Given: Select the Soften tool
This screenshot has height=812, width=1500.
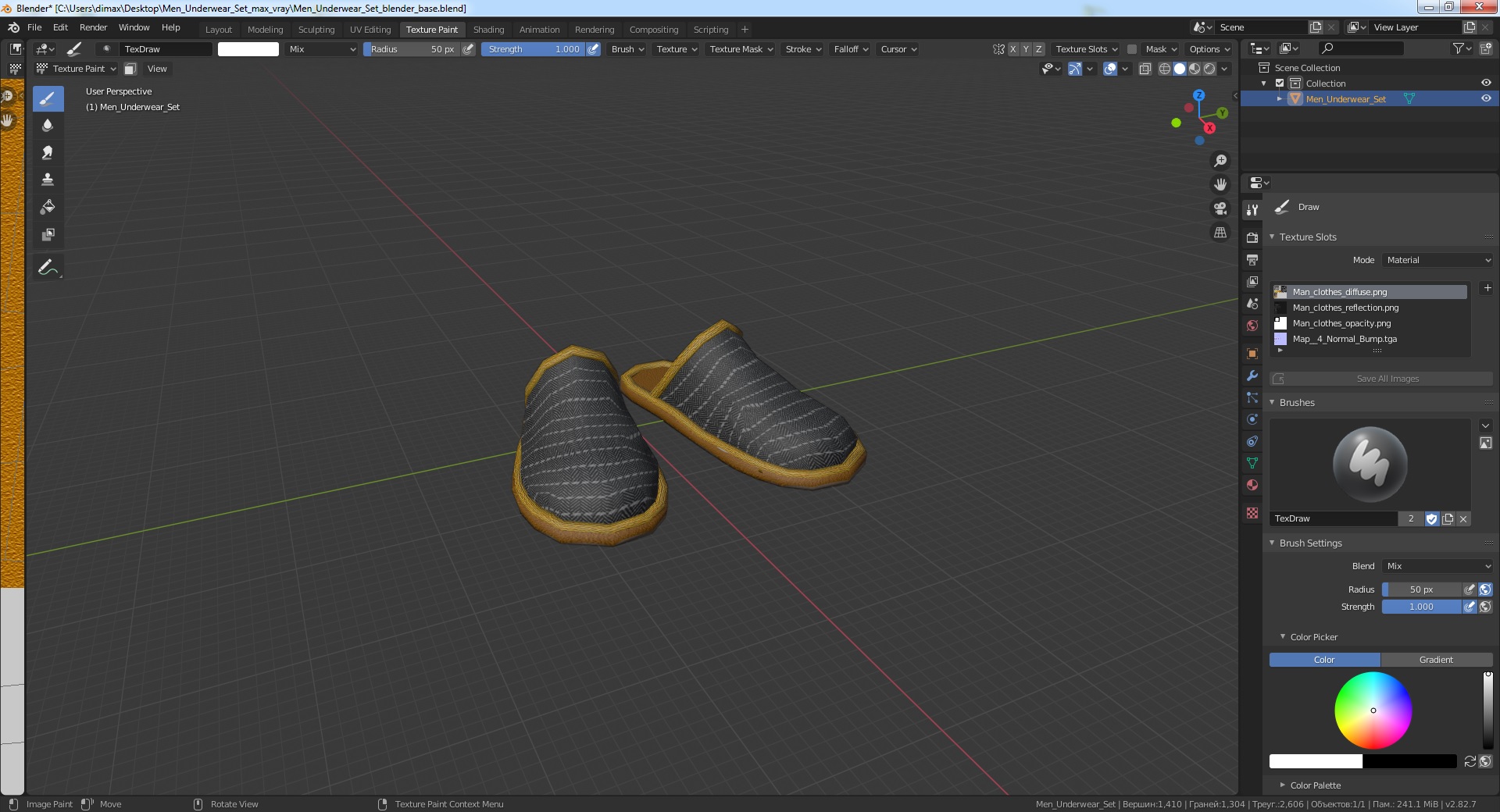Looking at the screenshot, I should point(48,126).
